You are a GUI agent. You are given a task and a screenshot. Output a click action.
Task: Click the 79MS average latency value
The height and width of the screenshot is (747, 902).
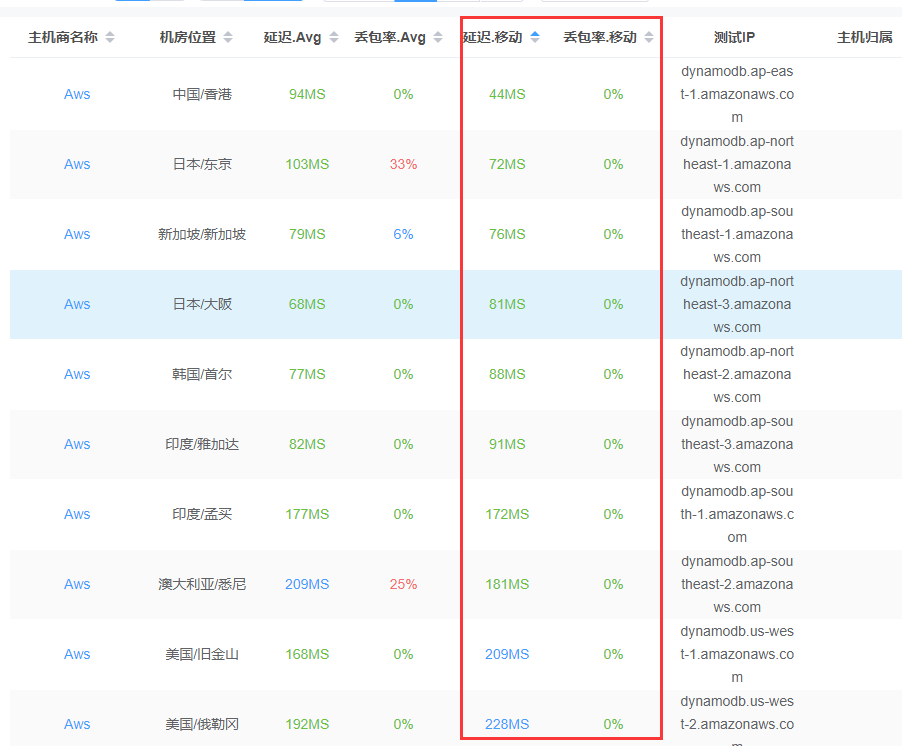pyautogui.click(x=307, y=235)
